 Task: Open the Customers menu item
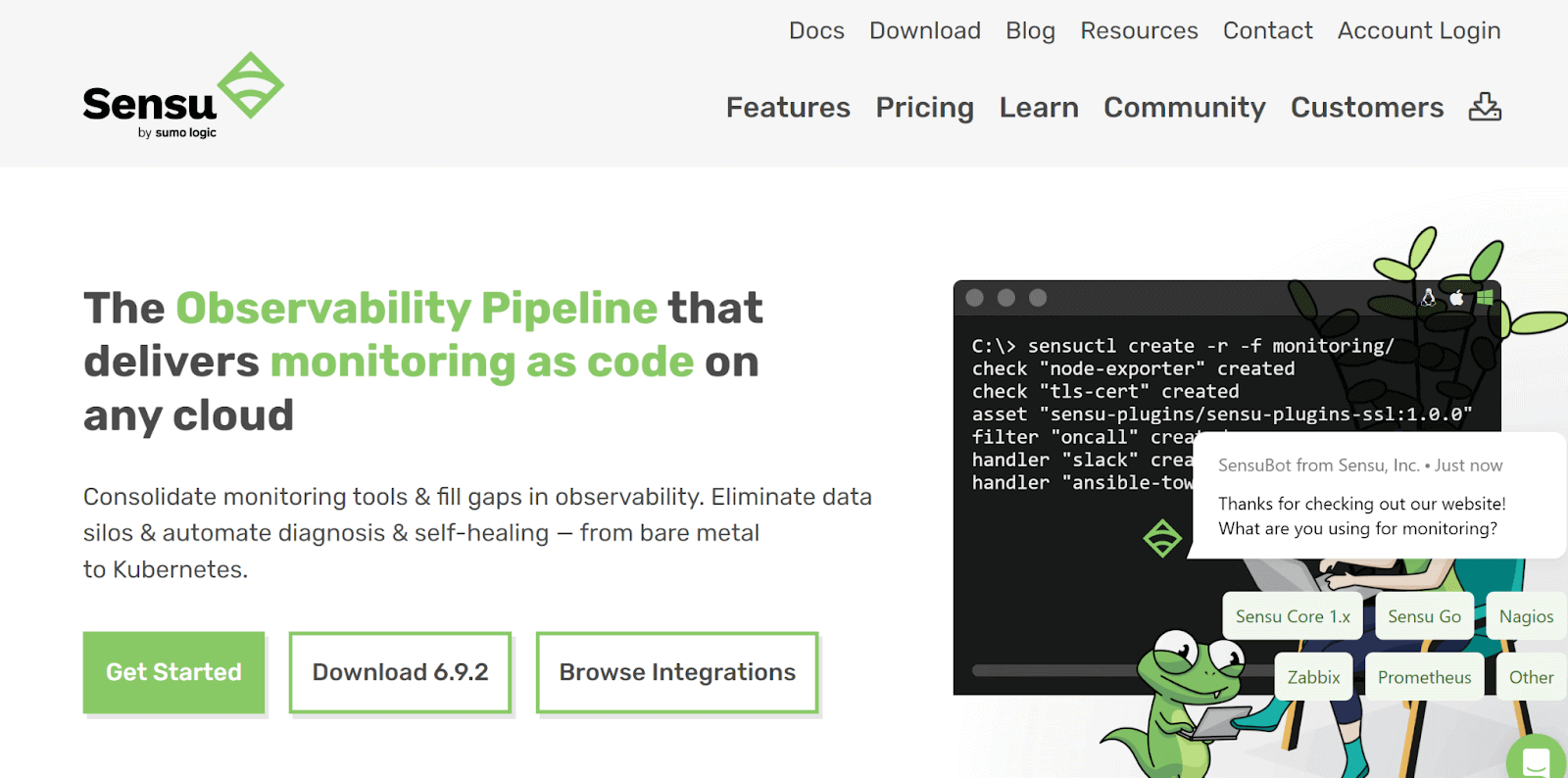coord(1367,107)
